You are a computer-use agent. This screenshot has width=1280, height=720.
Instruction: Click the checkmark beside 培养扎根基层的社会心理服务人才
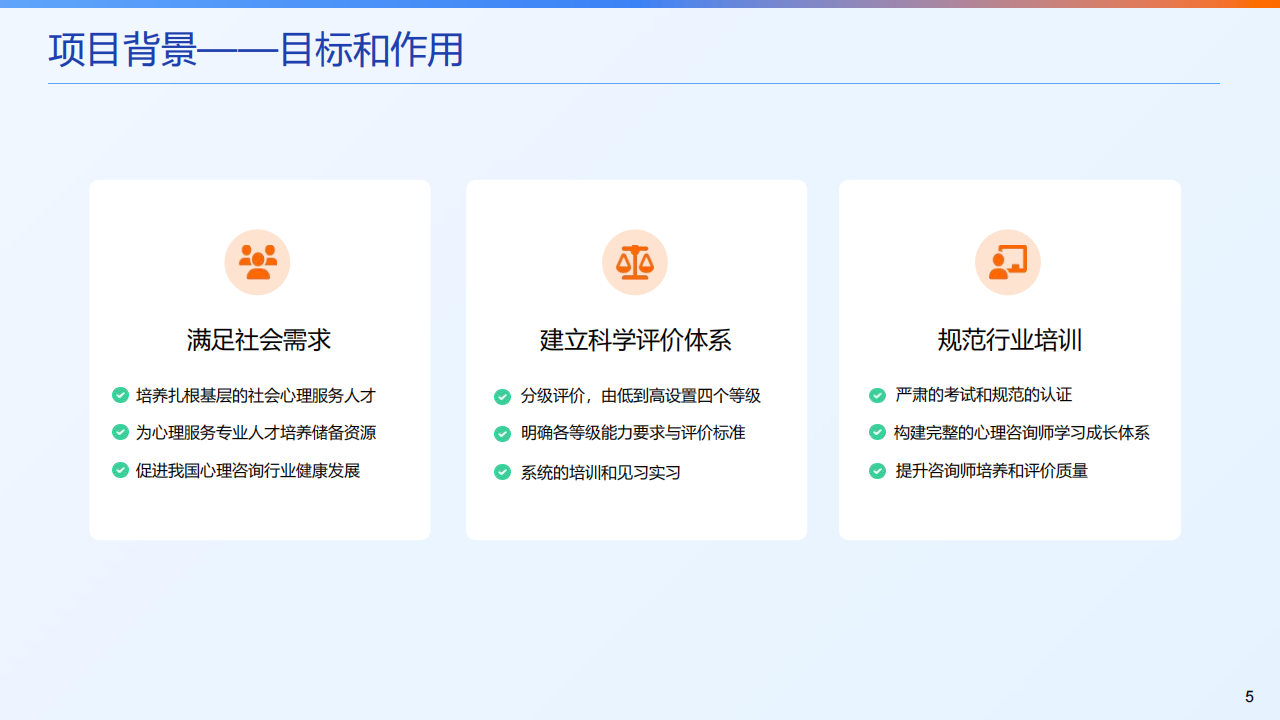120,396
